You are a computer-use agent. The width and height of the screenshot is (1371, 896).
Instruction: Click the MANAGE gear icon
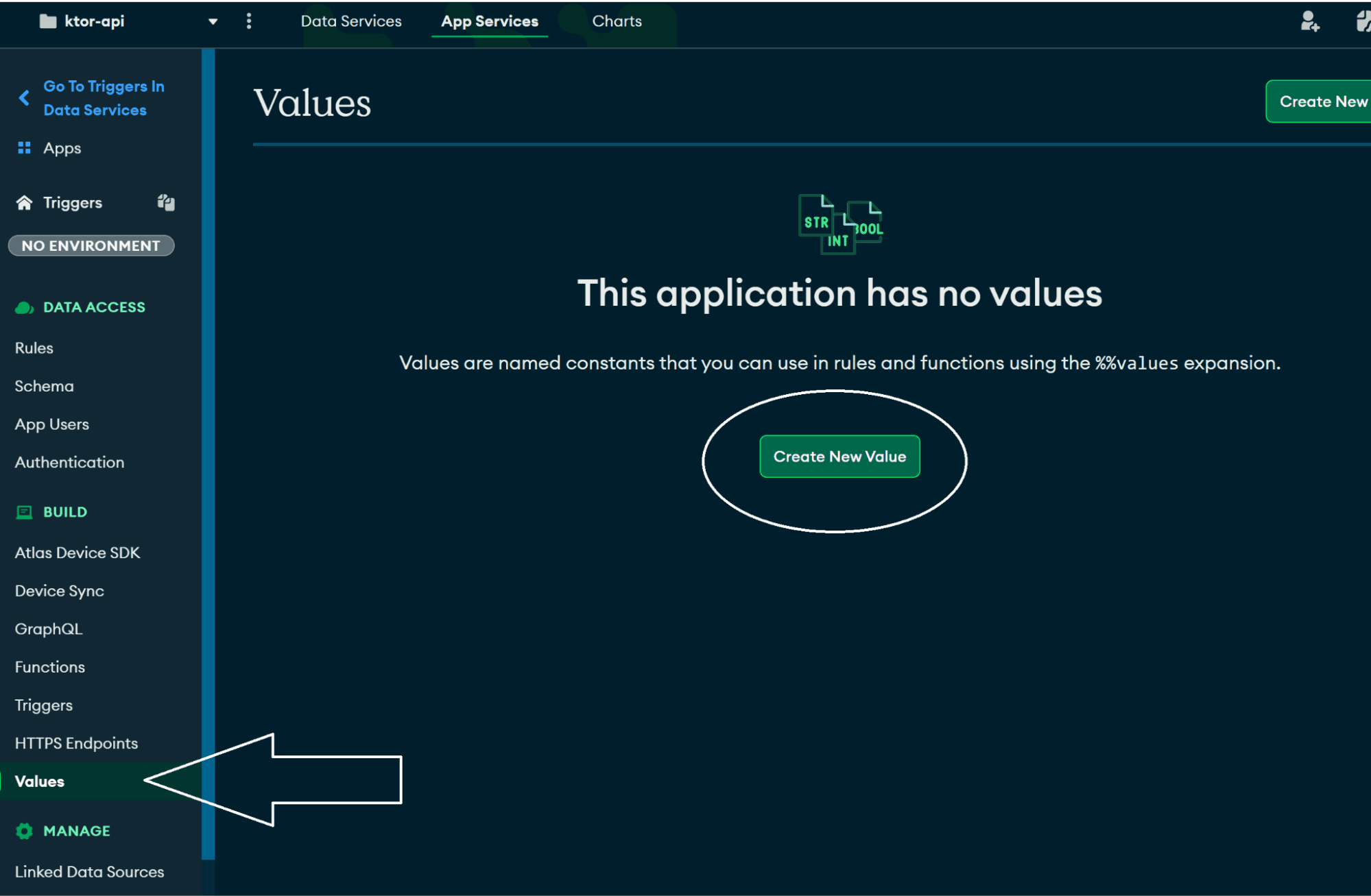pyautogui.click(x=24, y=831)
